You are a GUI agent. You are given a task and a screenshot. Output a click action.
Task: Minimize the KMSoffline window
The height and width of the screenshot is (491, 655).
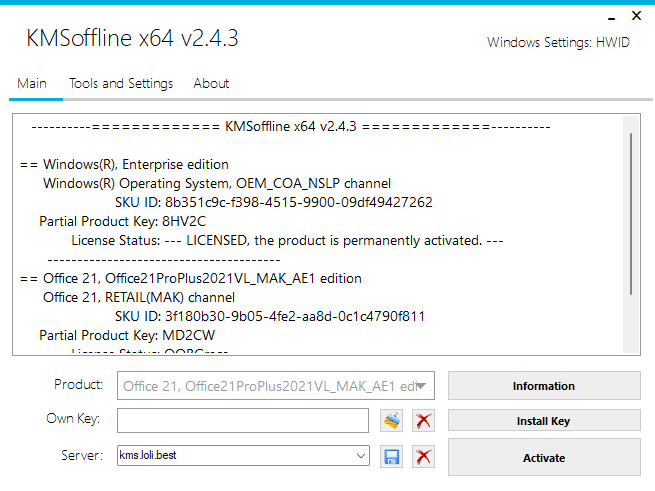[612, 18]
